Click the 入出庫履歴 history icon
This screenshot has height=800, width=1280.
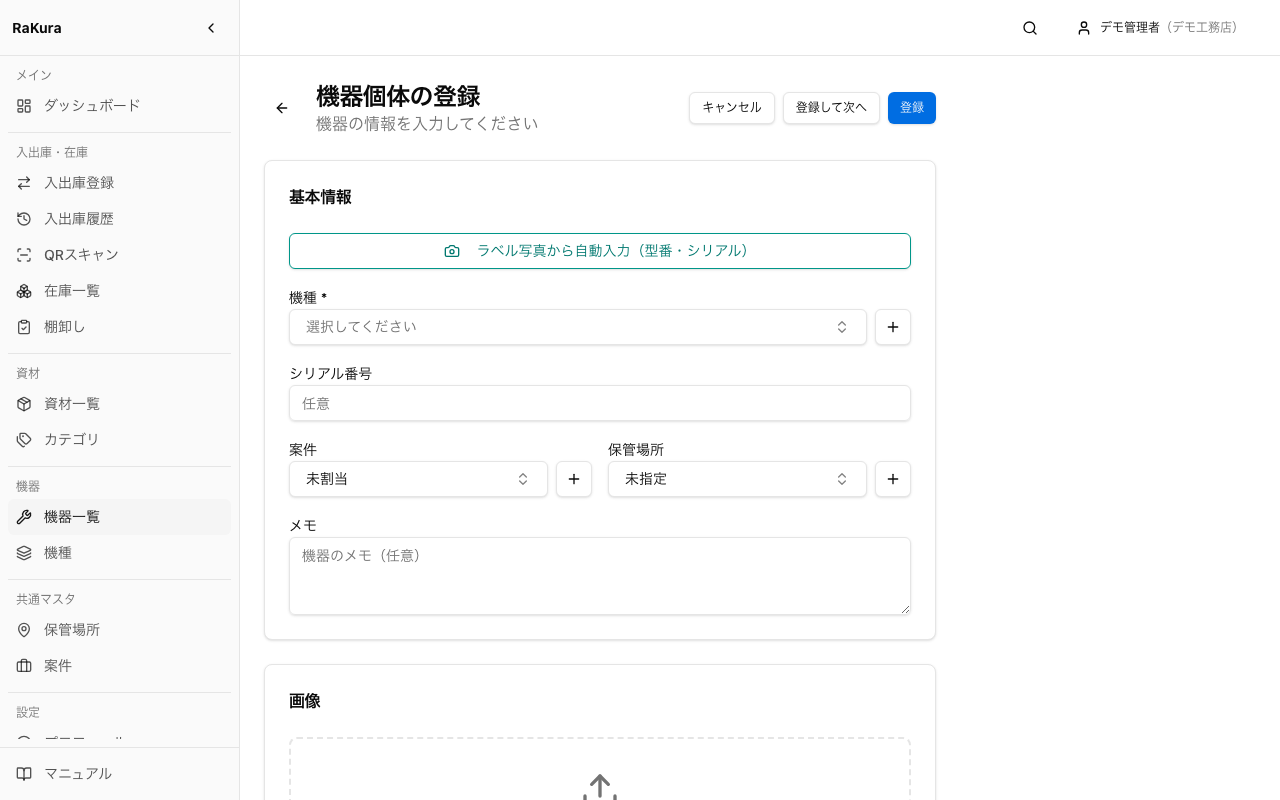click(x=24, y=219)
